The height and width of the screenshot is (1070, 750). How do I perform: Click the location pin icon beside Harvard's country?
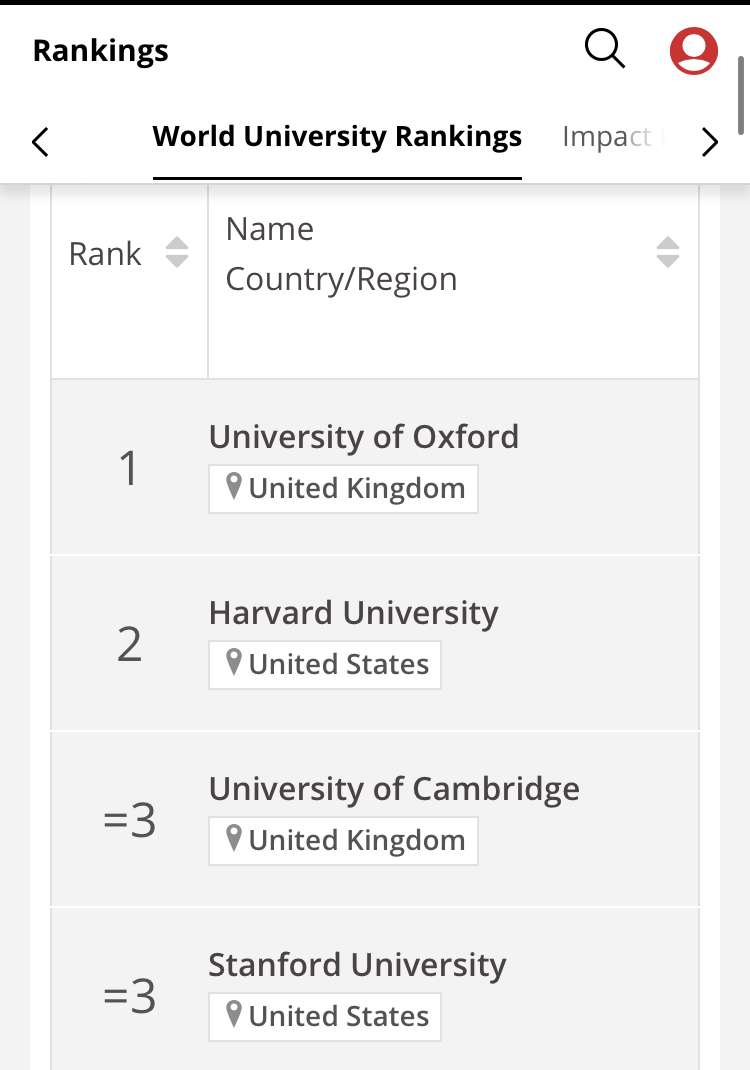[233, 663]
